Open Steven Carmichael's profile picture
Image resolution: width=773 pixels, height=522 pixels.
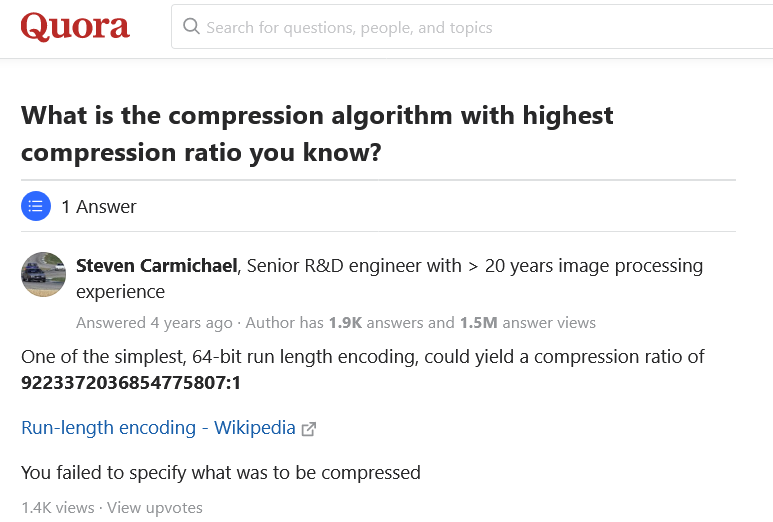[x=43, y=274]
